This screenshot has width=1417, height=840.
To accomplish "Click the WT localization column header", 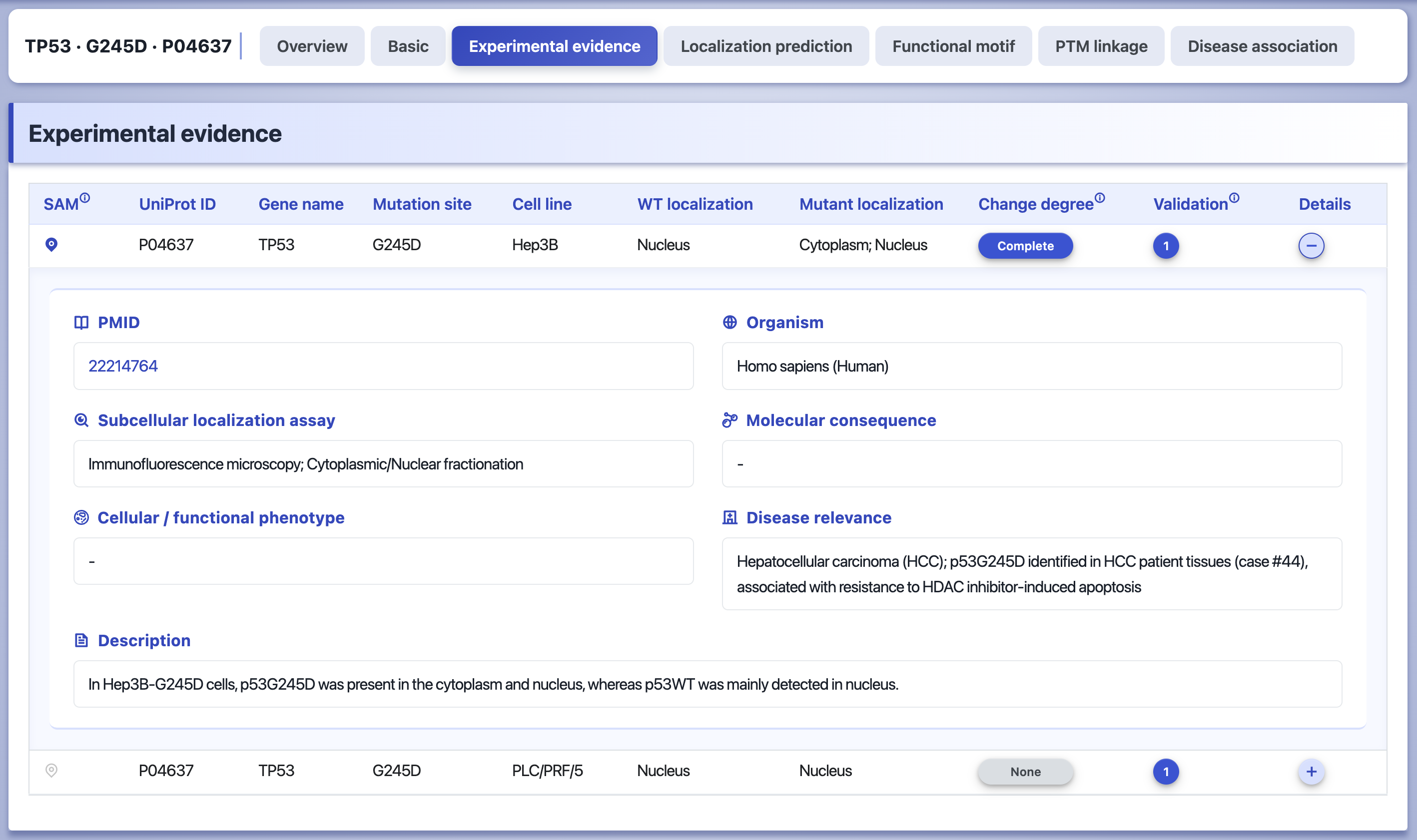I will 695,204.
